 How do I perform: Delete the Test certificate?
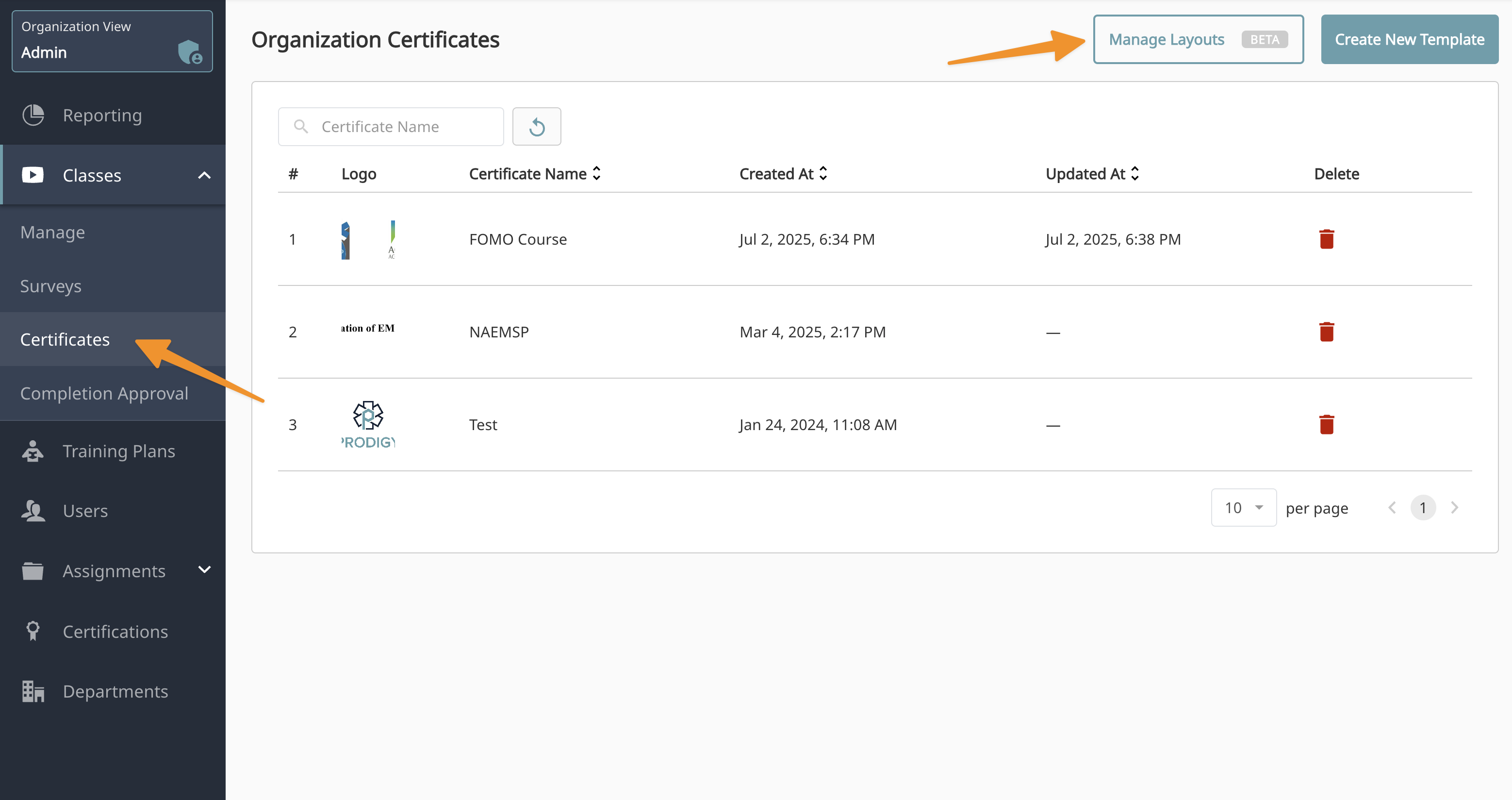point(1327,424)
